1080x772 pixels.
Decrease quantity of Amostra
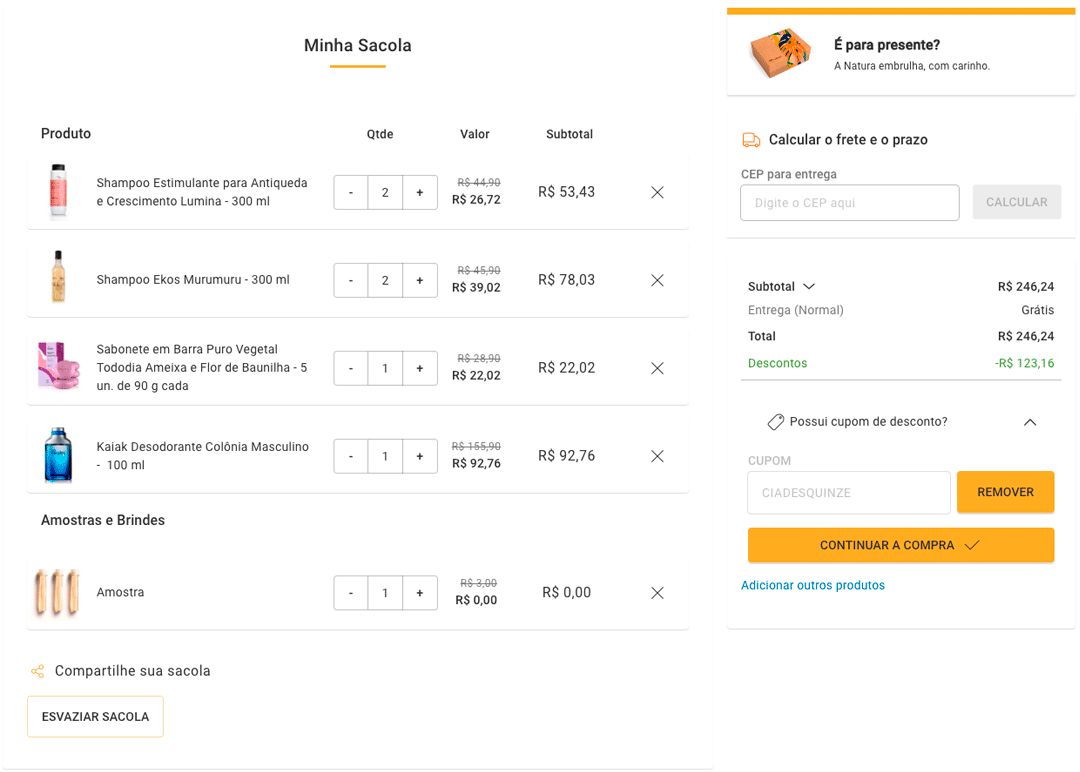pyautogui.click(x=351, y=593)
